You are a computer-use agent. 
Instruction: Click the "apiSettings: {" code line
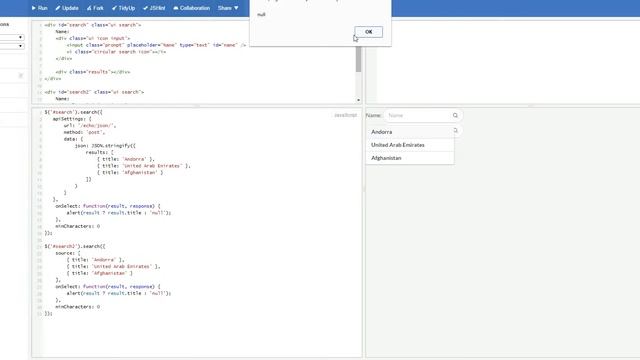point(72,119)
